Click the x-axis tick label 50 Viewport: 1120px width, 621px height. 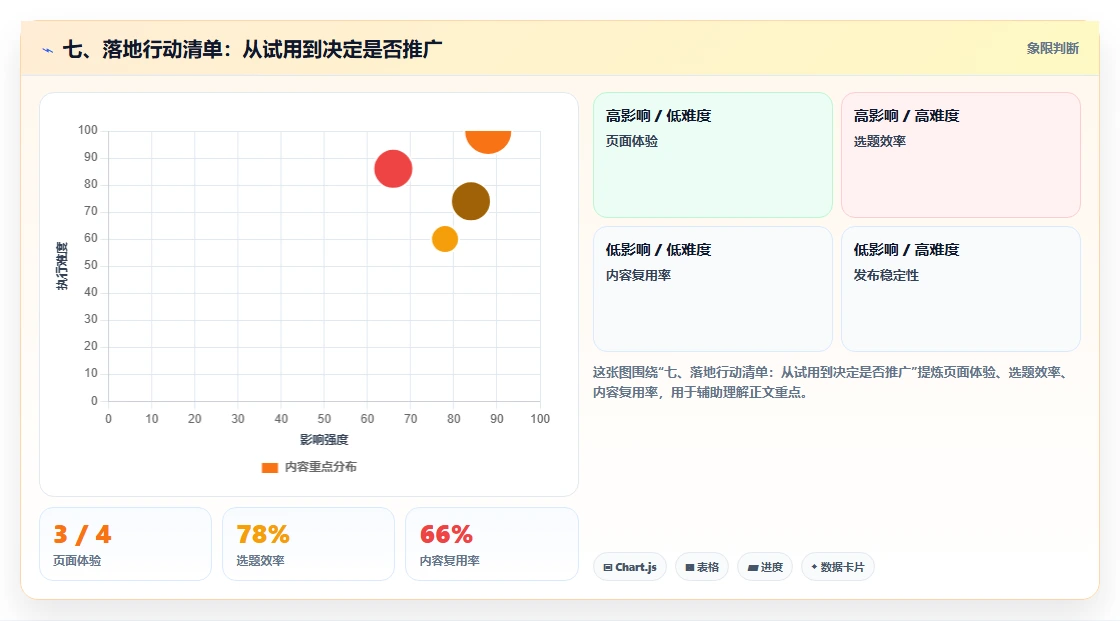(x=324, y=419)
